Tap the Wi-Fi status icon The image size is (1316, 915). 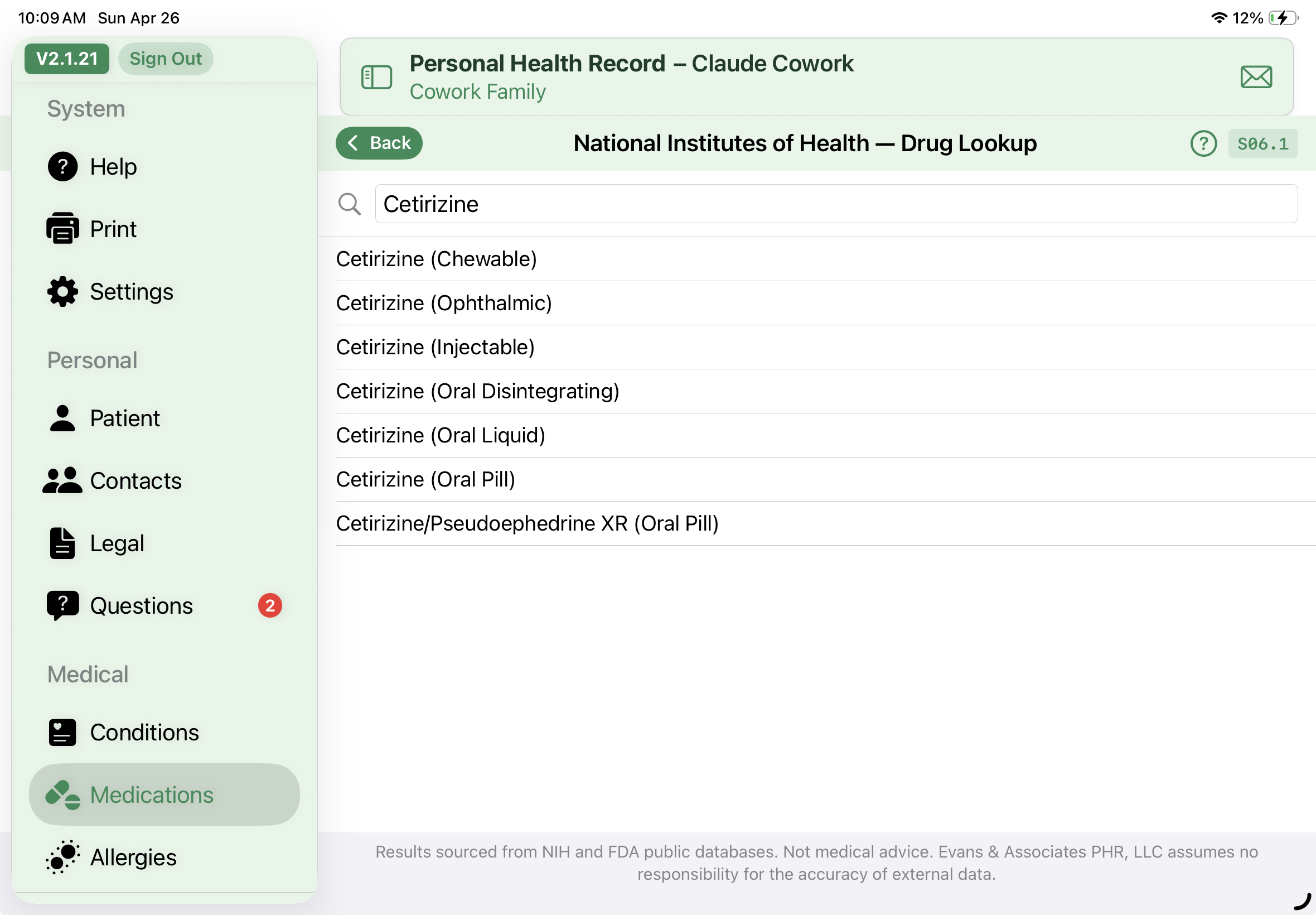coord(1219,18)
